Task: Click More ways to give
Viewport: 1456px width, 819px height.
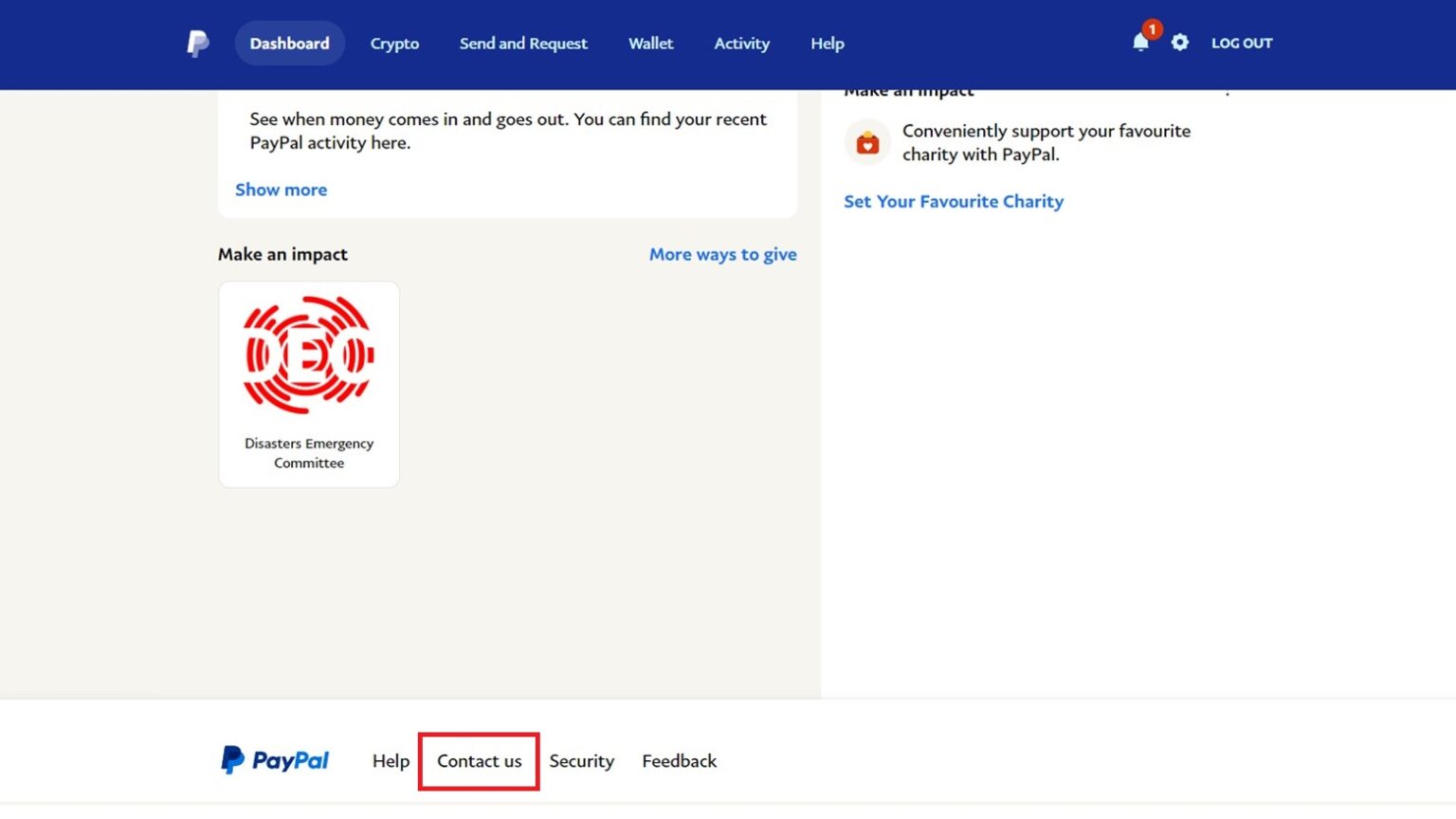Action: pos(722,254)
